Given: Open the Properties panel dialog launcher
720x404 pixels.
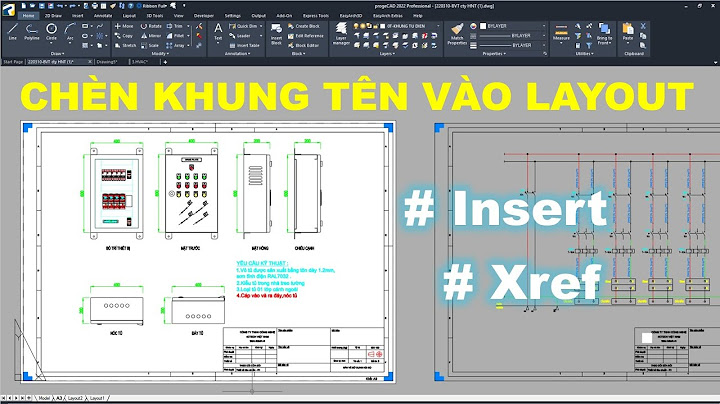Looking at the screenshot, I should click(545, 54).
